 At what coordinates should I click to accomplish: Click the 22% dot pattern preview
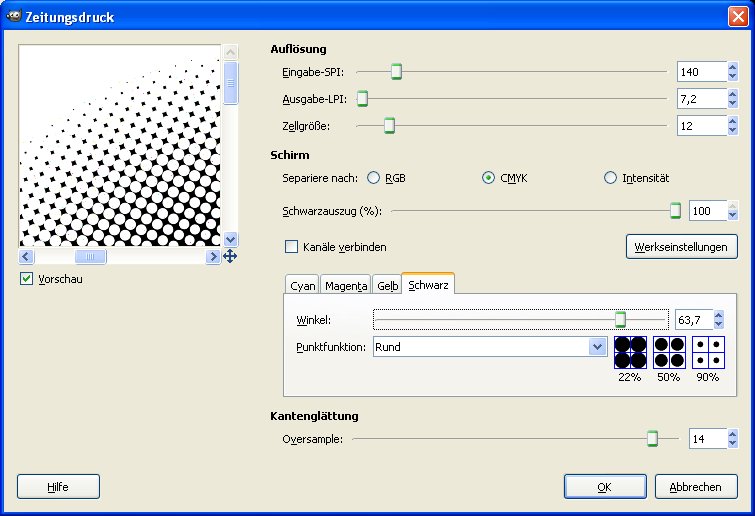[x=630, y=352]
